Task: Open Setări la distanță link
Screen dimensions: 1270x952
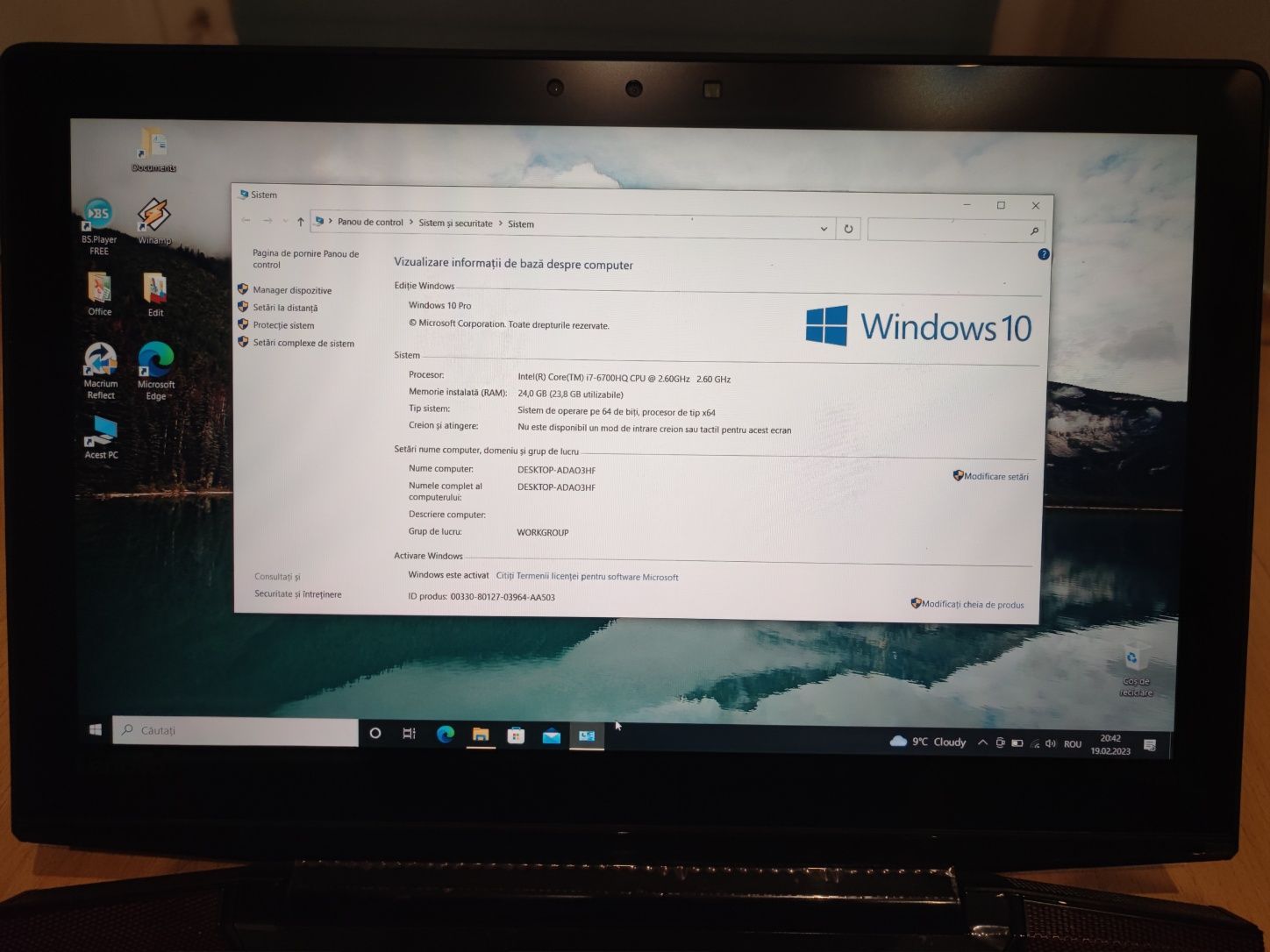Action: tap(285, 308)
